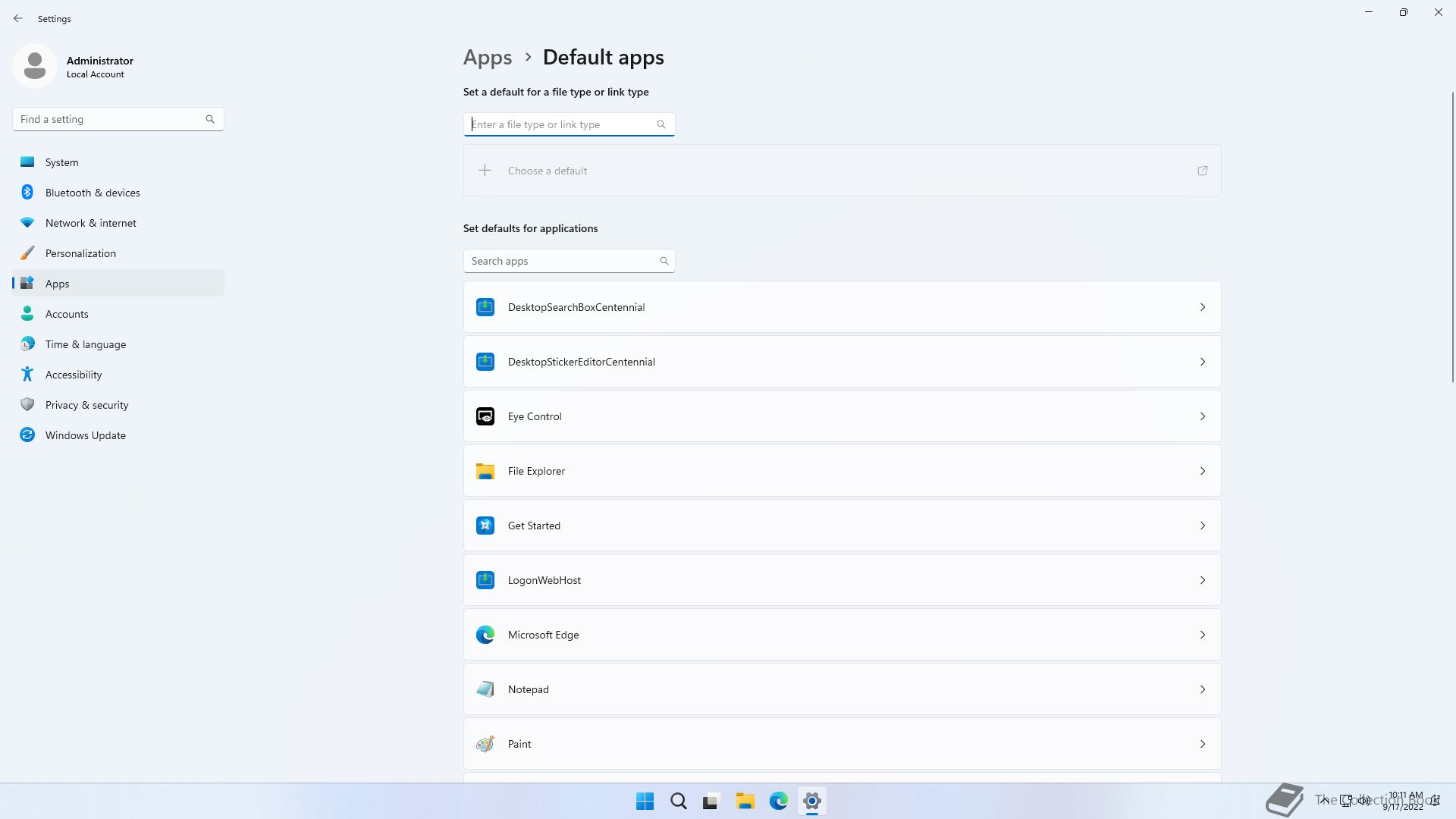Click the external link icon in Choose a default

point(1203,171)
